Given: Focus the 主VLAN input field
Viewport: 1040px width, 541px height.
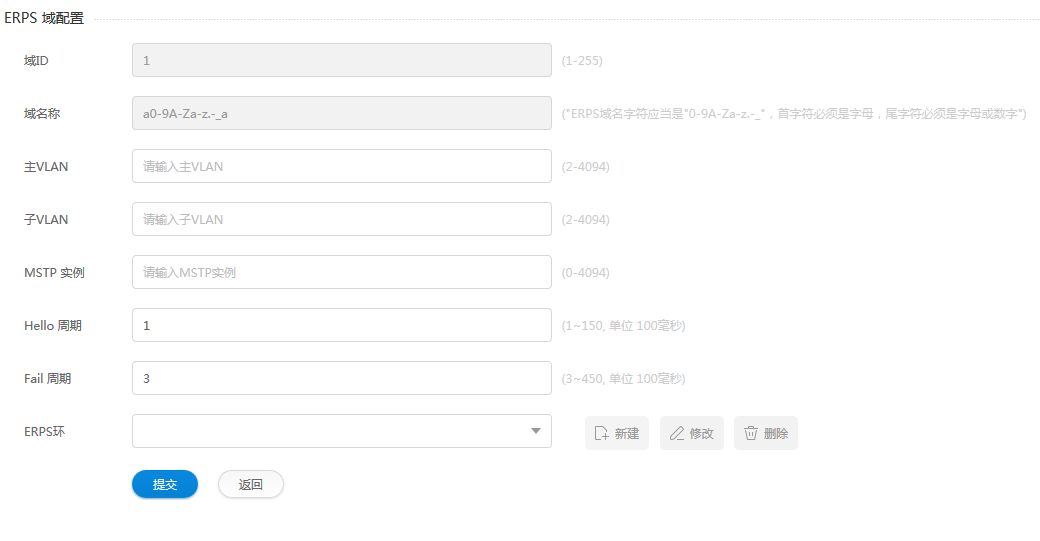Looking at the screenshot, I should click(342, 166).
